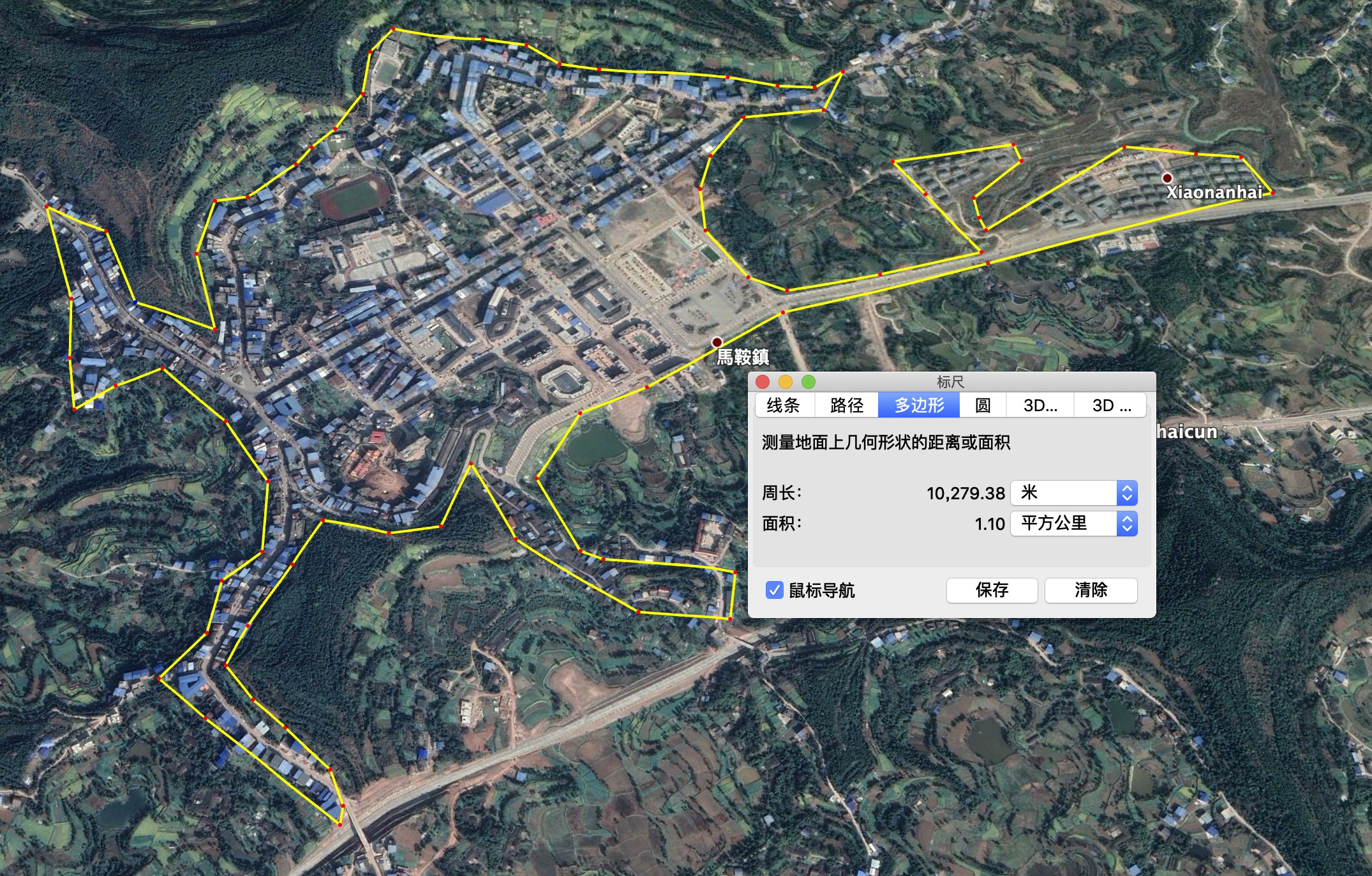Select the blue highlighted polygon vertex
The width and height of the screenshot is (1372, 876).
pyautogui.click(x=135, y=302)
